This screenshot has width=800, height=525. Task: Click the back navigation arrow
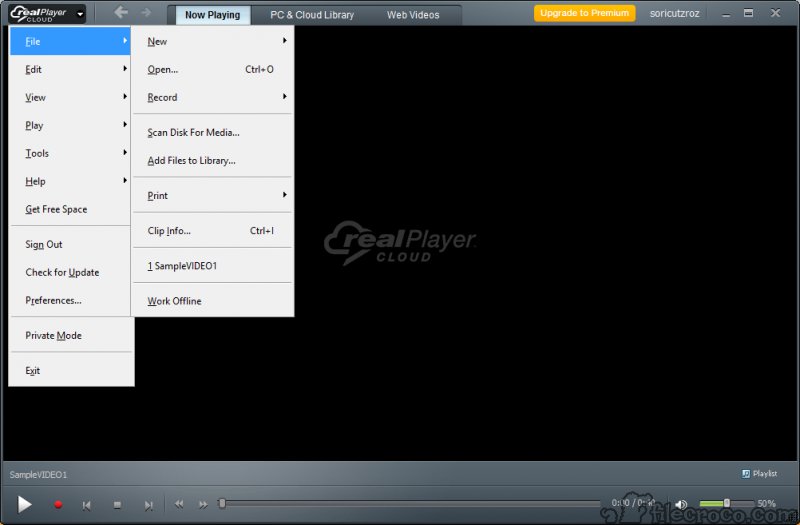pos(121,12)
